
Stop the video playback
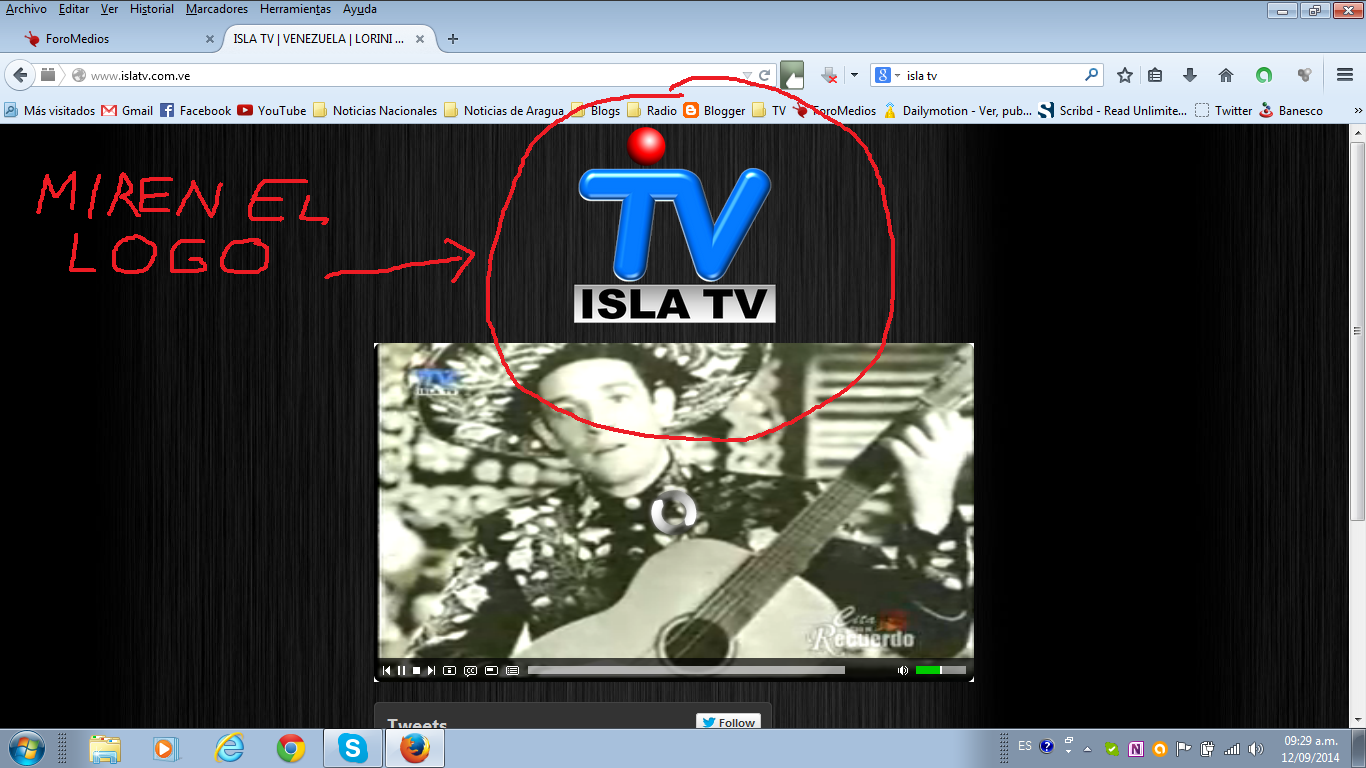tap(417, 670)
